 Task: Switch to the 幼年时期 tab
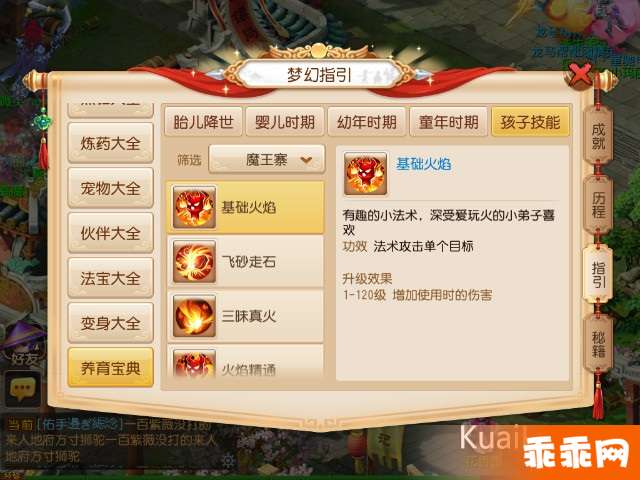point(367,122)
